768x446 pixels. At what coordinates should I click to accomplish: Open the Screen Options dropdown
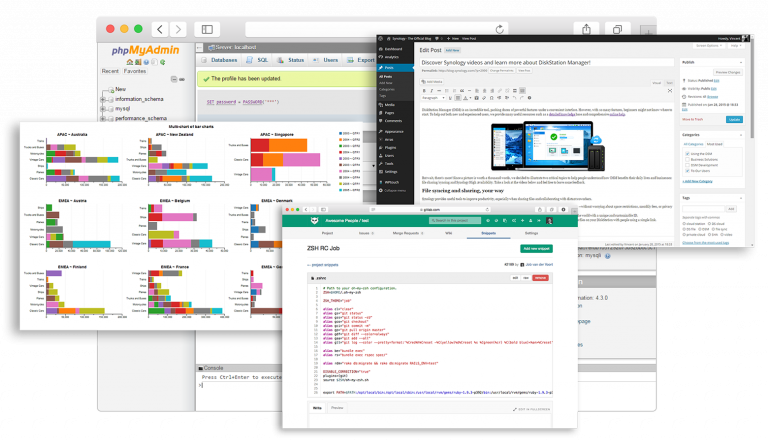(x=709, y=46)
